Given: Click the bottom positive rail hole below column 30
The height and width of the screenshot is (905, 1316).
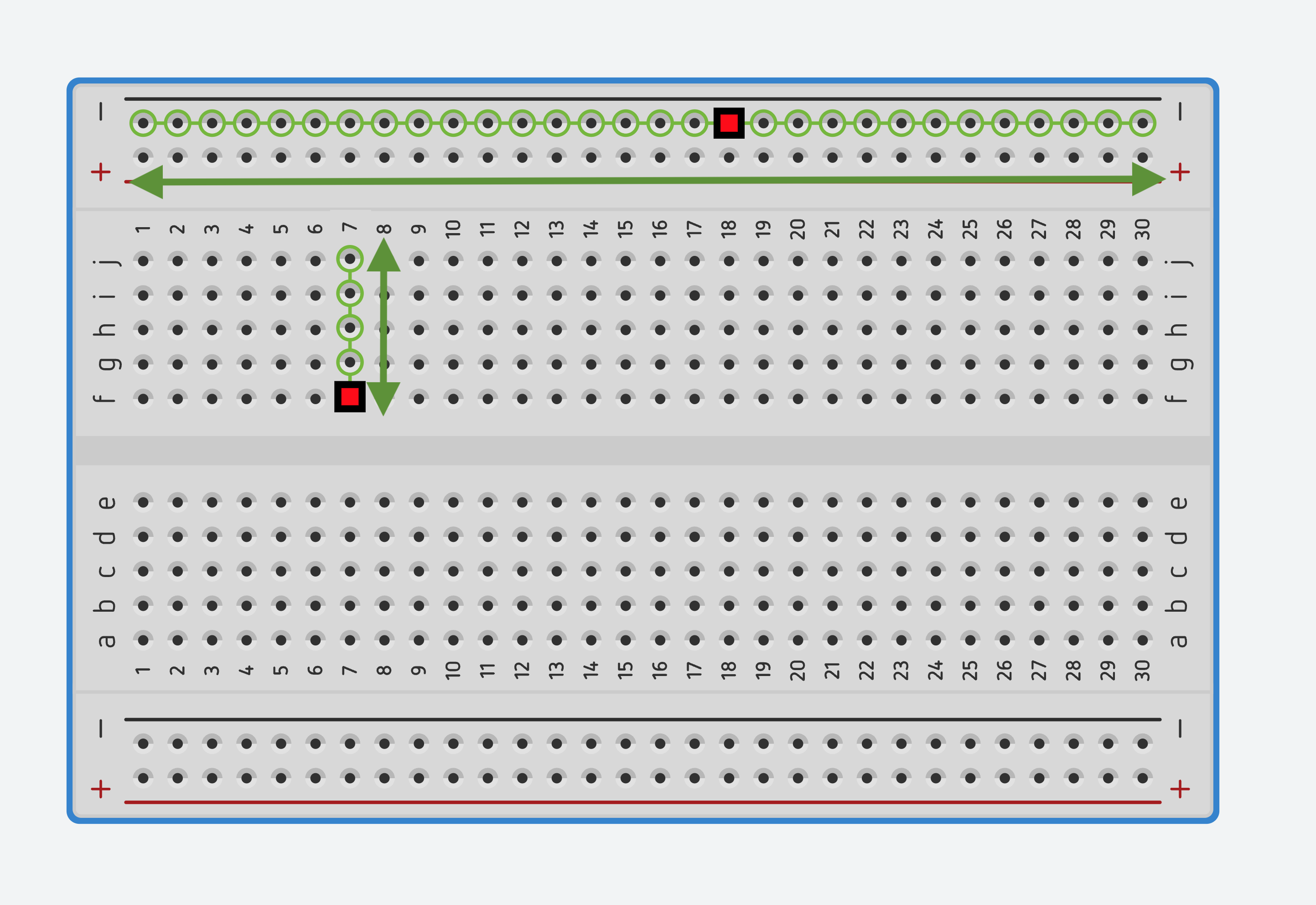Looking at the screenshot, I should tap(1143, 778).
